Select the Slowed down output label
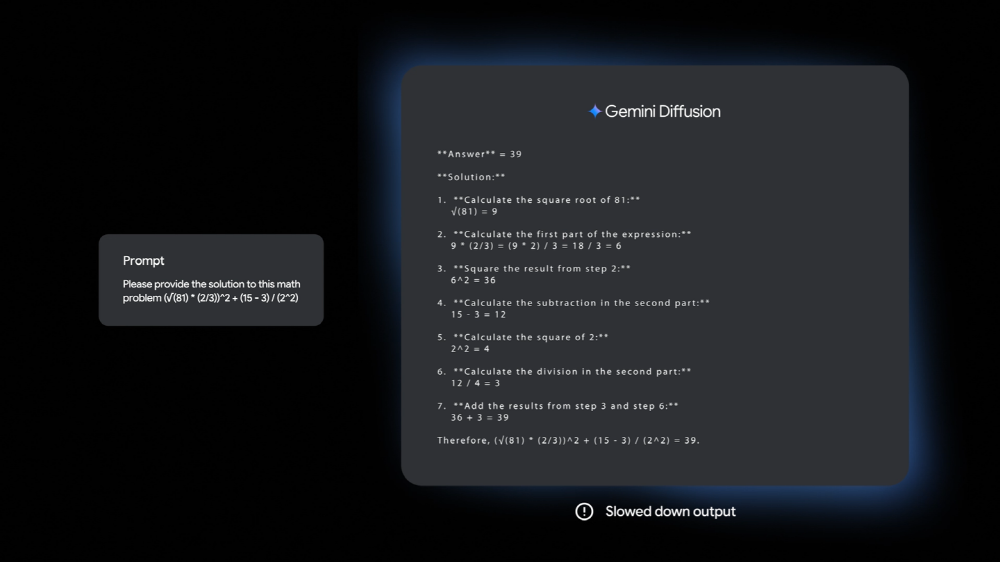 pyautogui.click(x=670, y=512)
